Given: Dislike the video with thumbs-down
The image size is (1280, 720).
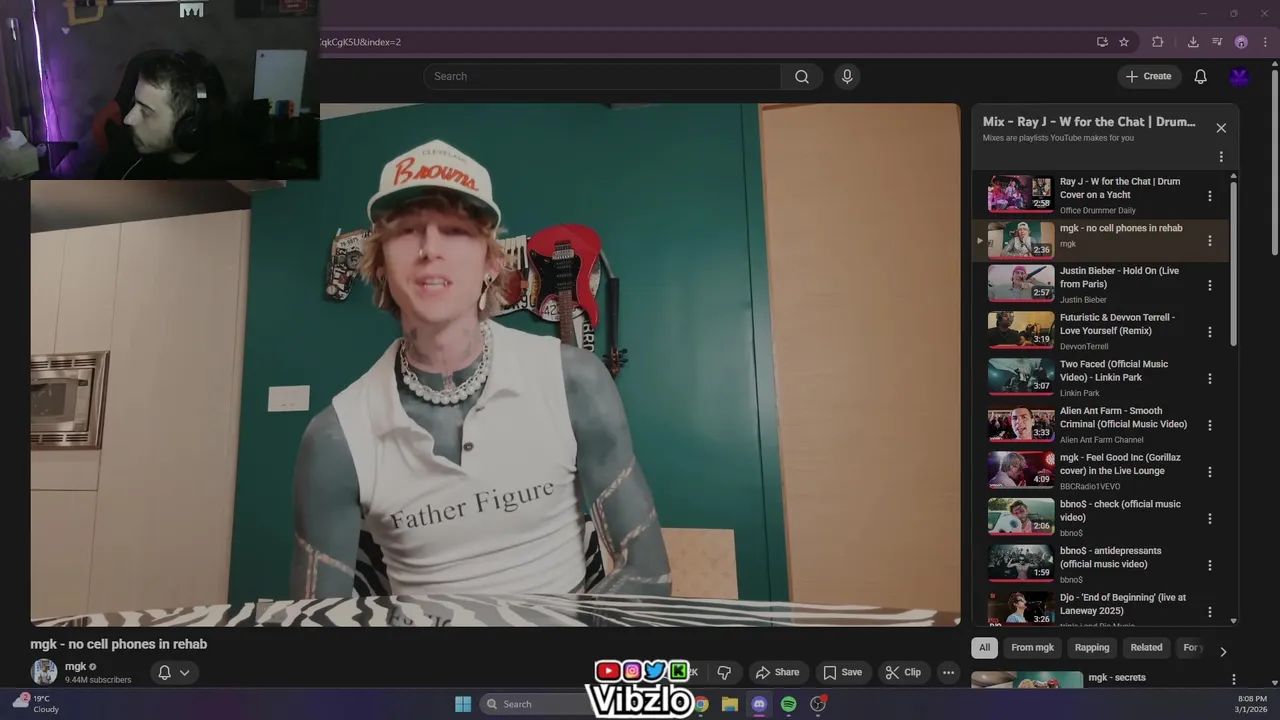Looking at the screenshot, I should 724,672.
